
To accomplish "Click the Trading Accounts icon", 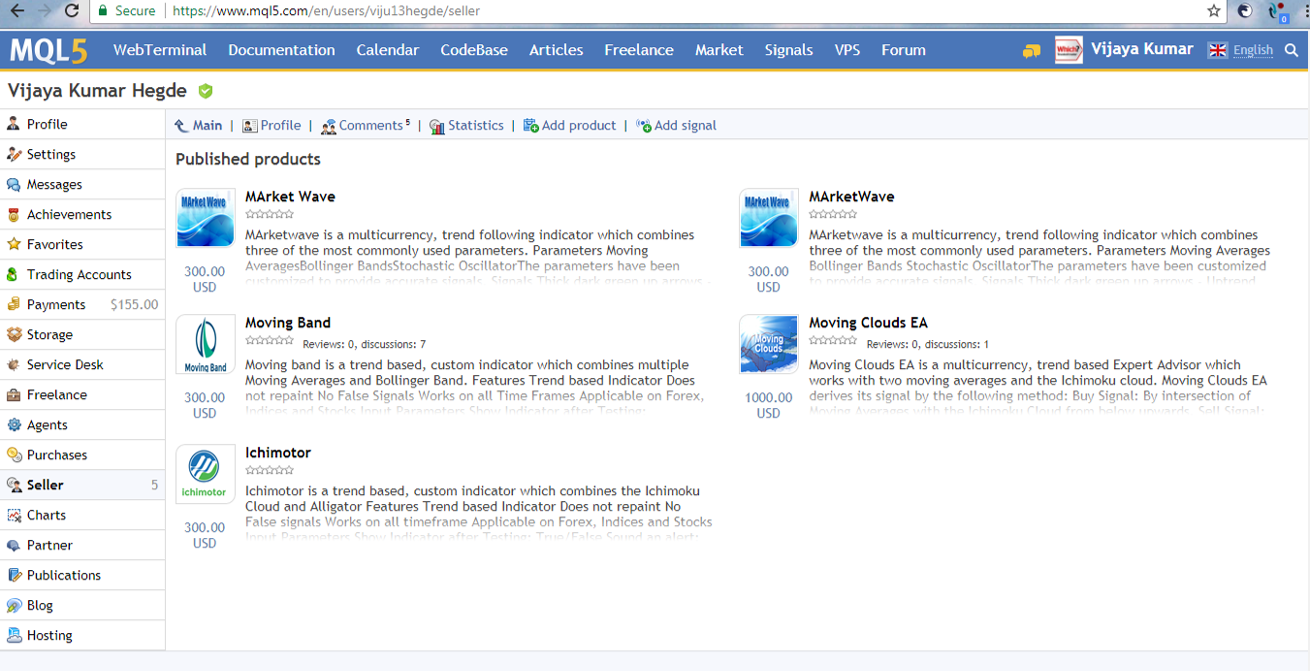I will [13, 274].
